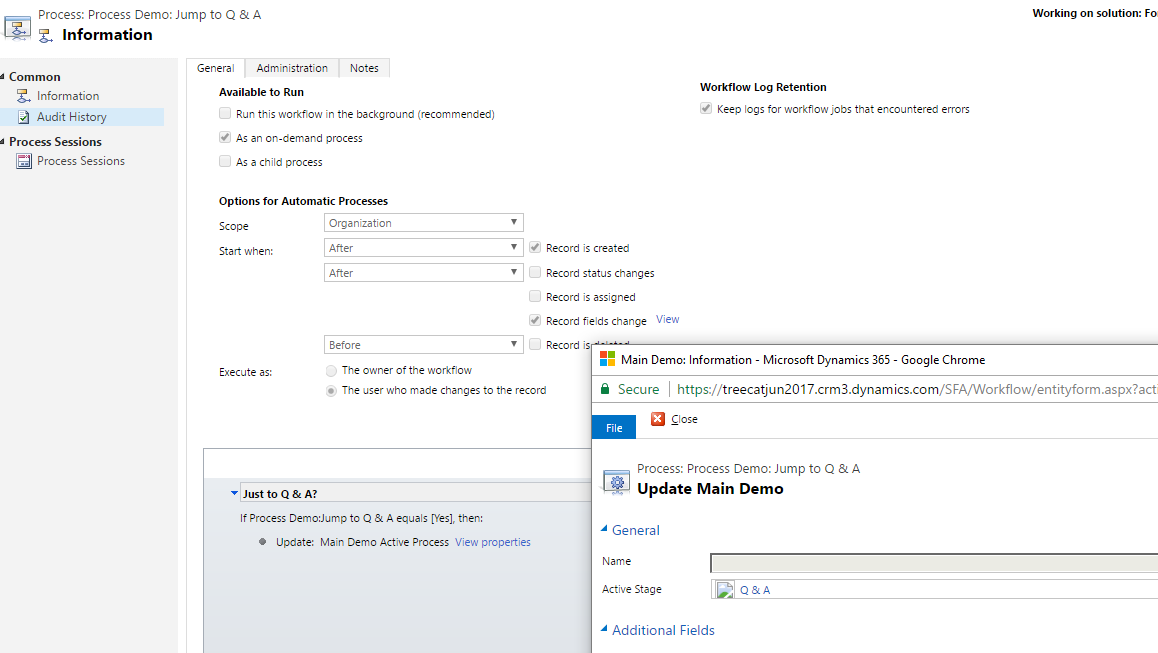Click the Q & A active stage link
Screen dimensions: 1158x653
[755, 590]
